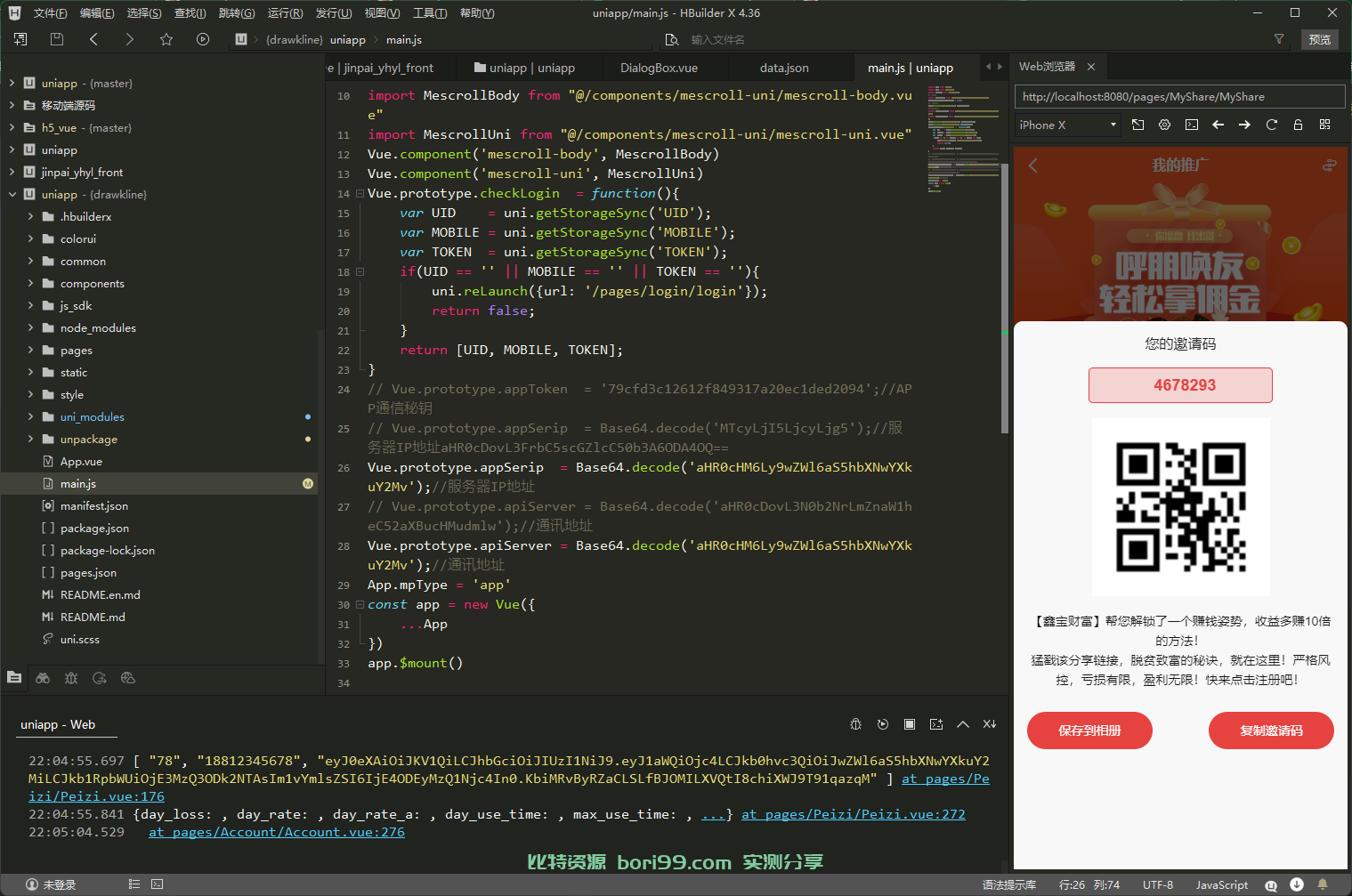Viewport: 1352px width, 896px height.
Task: Open the 预览 preview button
Action: (x=1320, y=39)
